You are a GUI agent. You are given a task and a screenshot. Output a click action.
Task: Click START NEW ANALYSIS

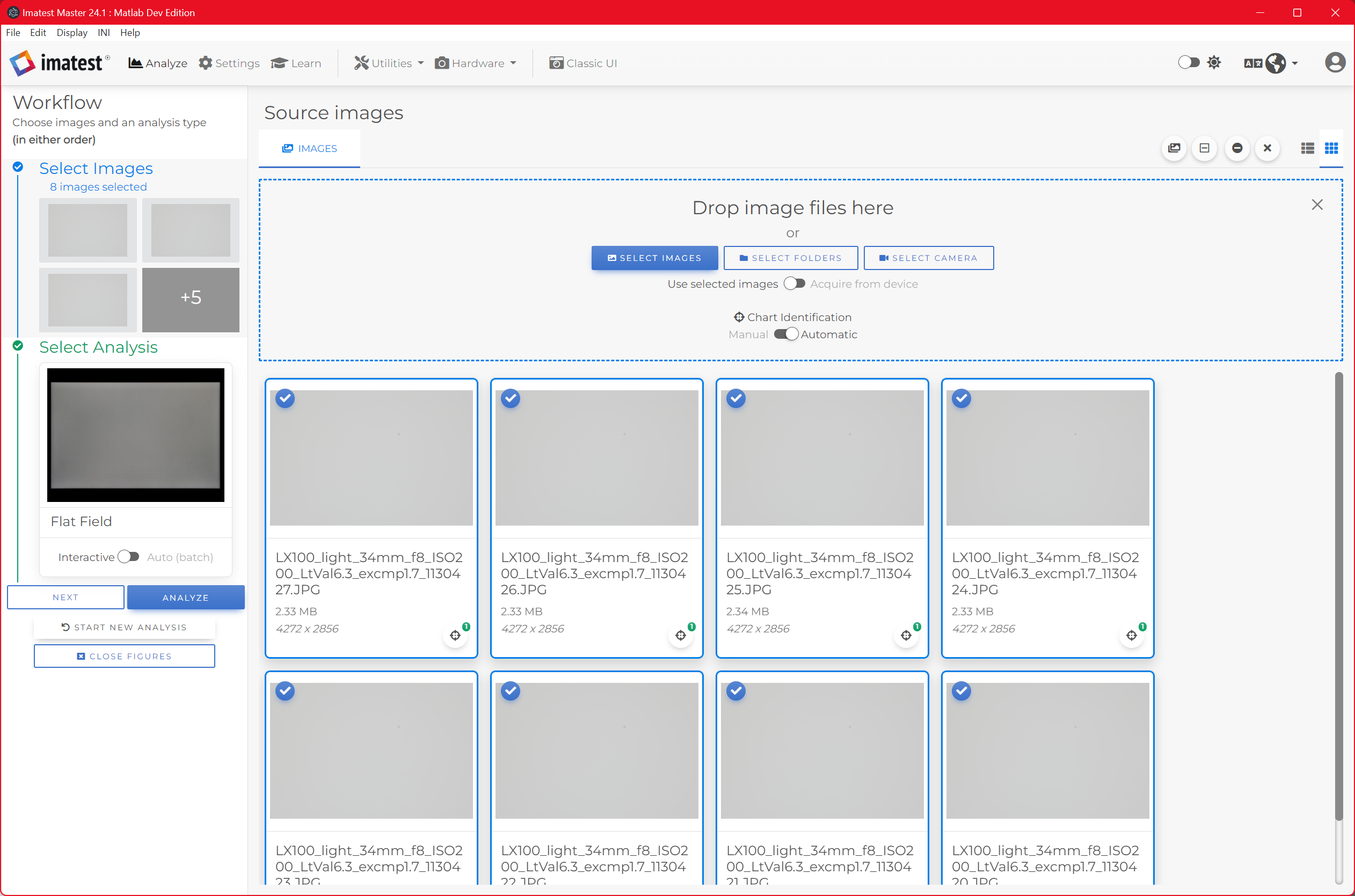click(x=124, y=628)
